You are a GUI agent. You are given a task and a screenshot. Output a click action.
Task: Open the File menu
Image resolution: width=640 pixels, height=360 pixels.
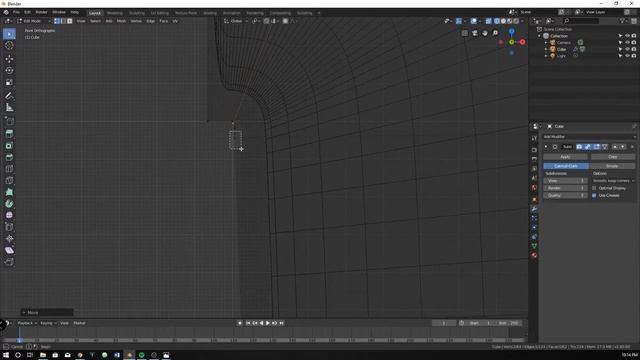tap(16, 13)
